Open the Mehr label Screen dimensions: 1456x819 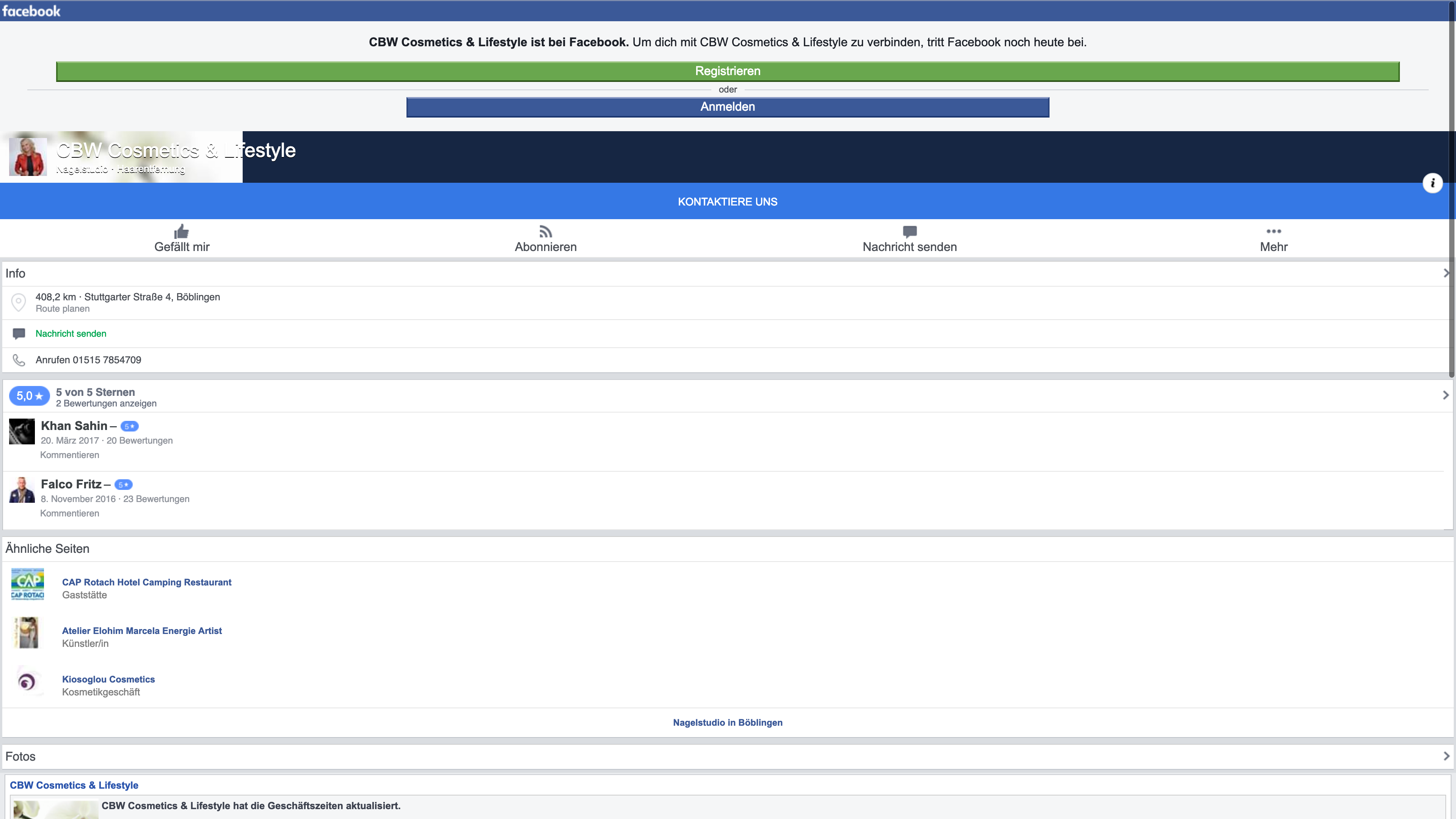[1274, 247]
